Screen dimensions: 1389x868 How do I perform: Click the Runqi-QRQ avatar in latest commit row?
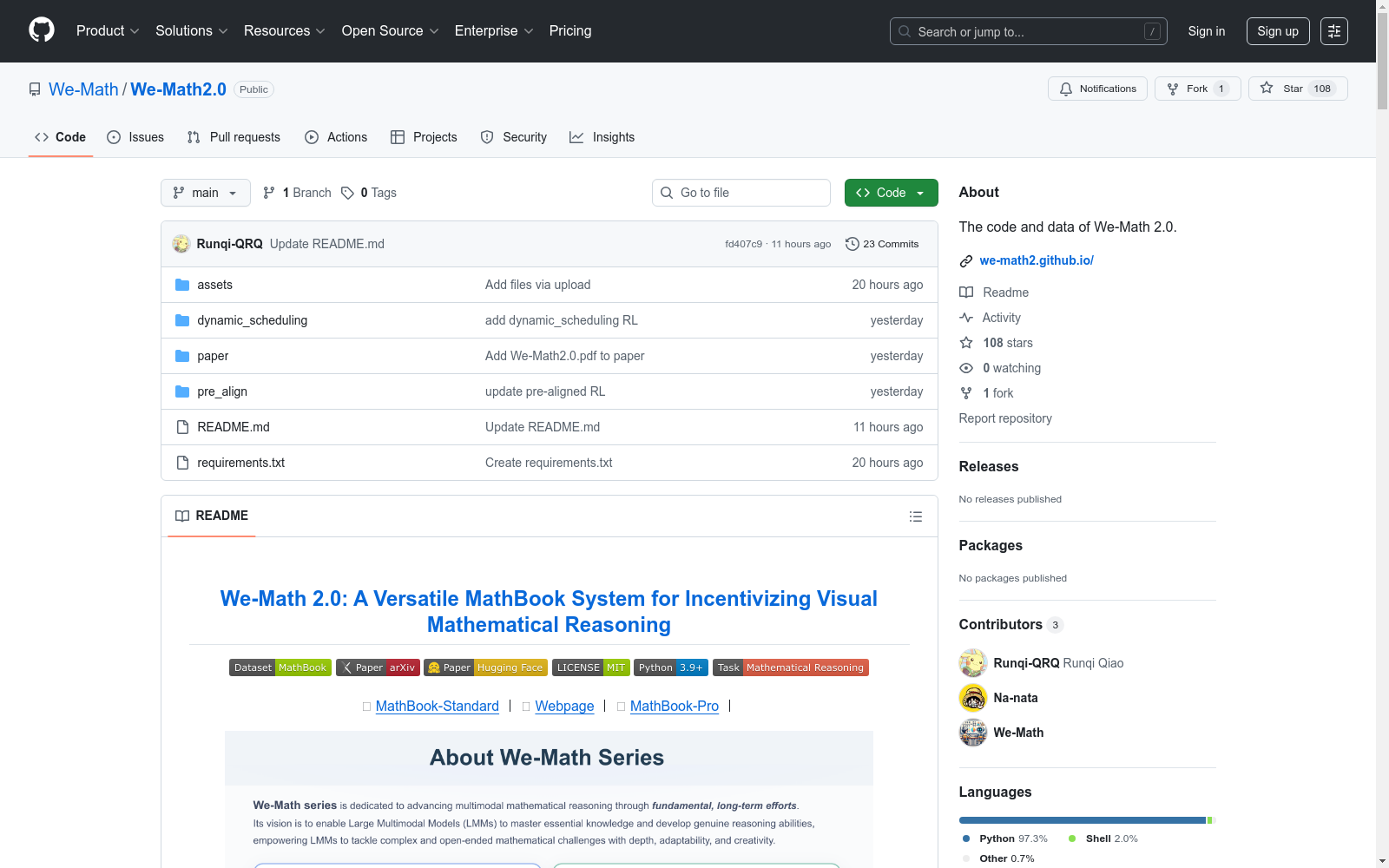[181, 244]
